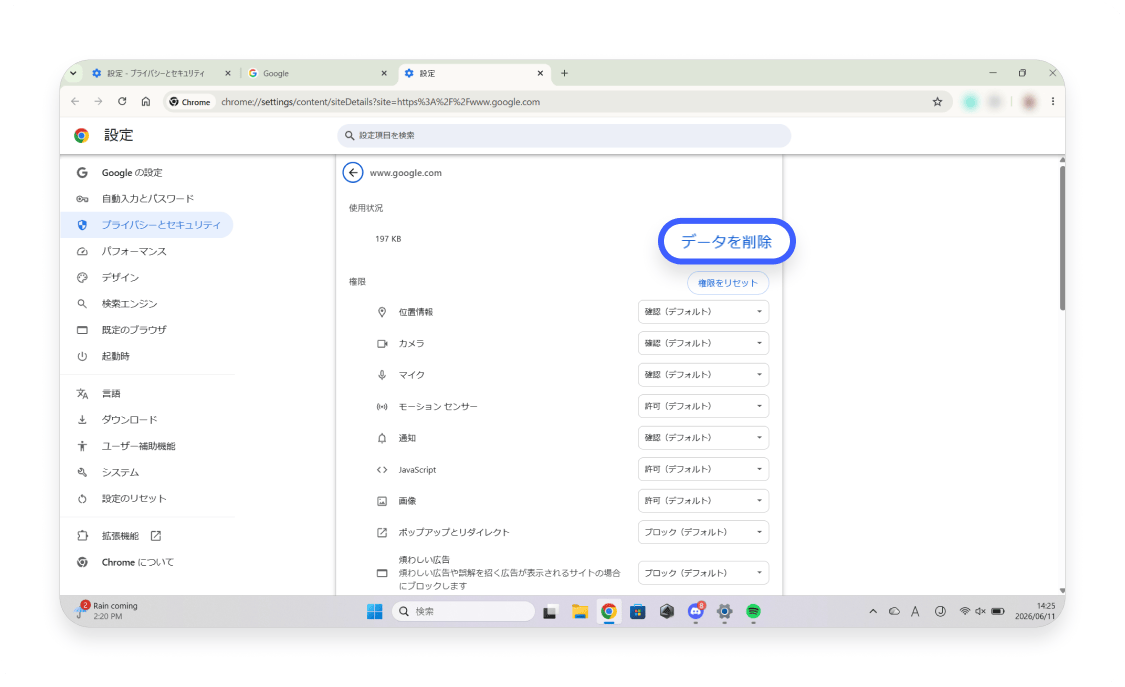Open 位置情報 permission dropdown
Image resolution: width=1125 pixels, height=687 pixels.
tap(703, 312)
